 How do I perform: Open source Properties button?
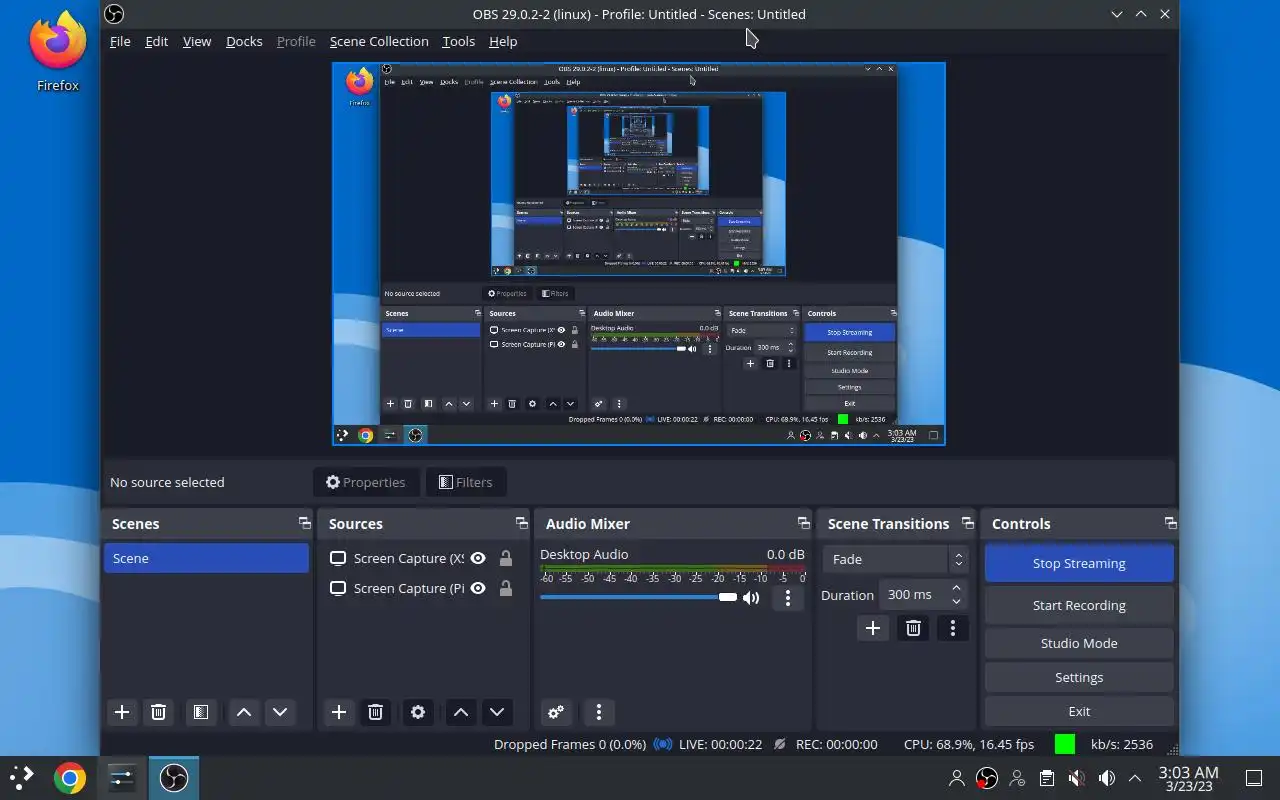point(366,482)
